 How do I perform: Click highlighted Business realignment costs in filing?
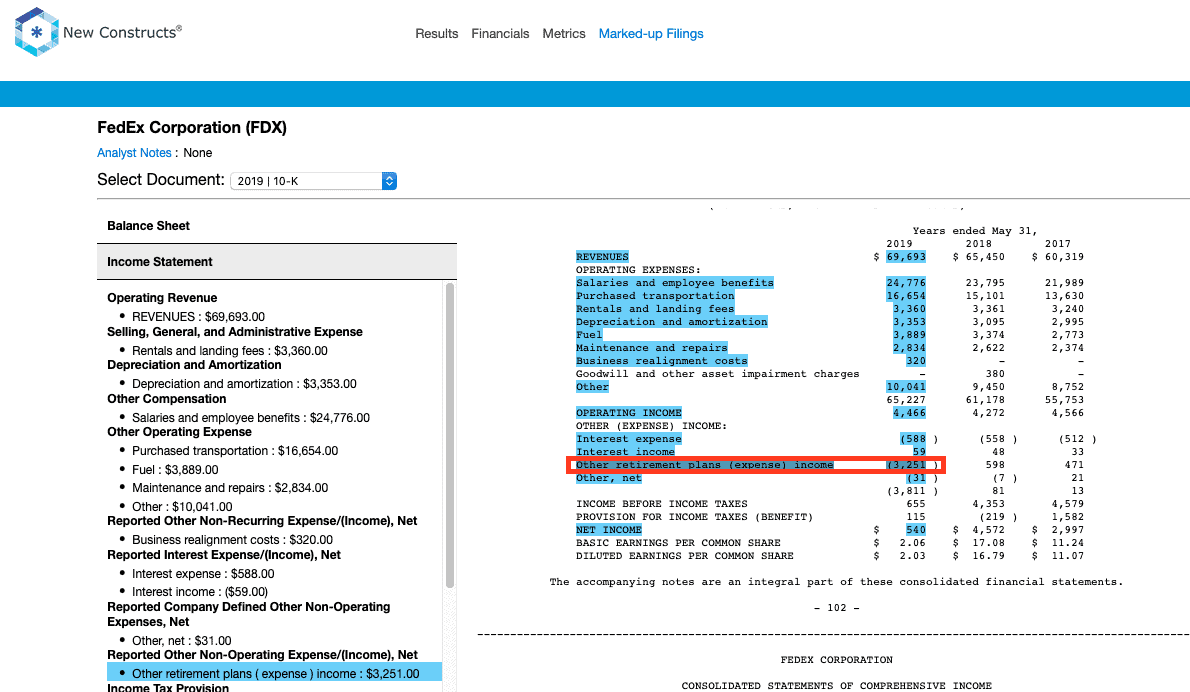[x=661, y=360]
